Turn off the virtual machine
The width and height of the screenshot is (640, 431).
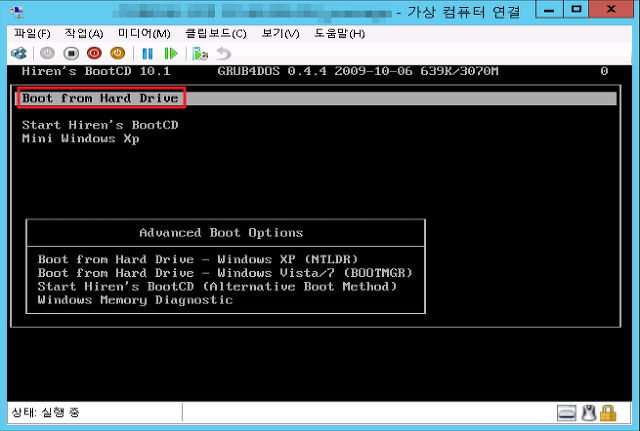(71, 53)
